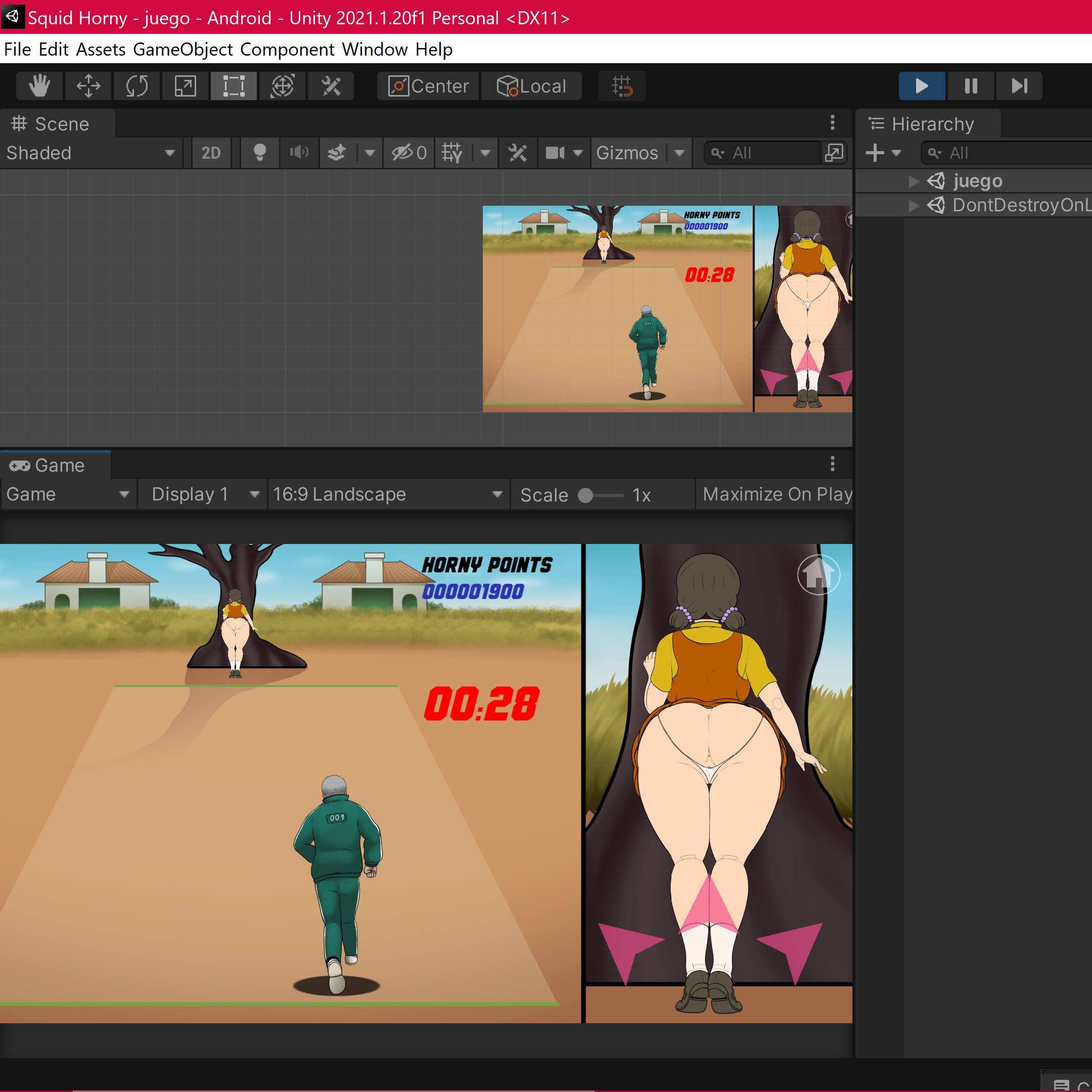Open custom editor tools icon
1092x1092 pixels.
[331, 86]
